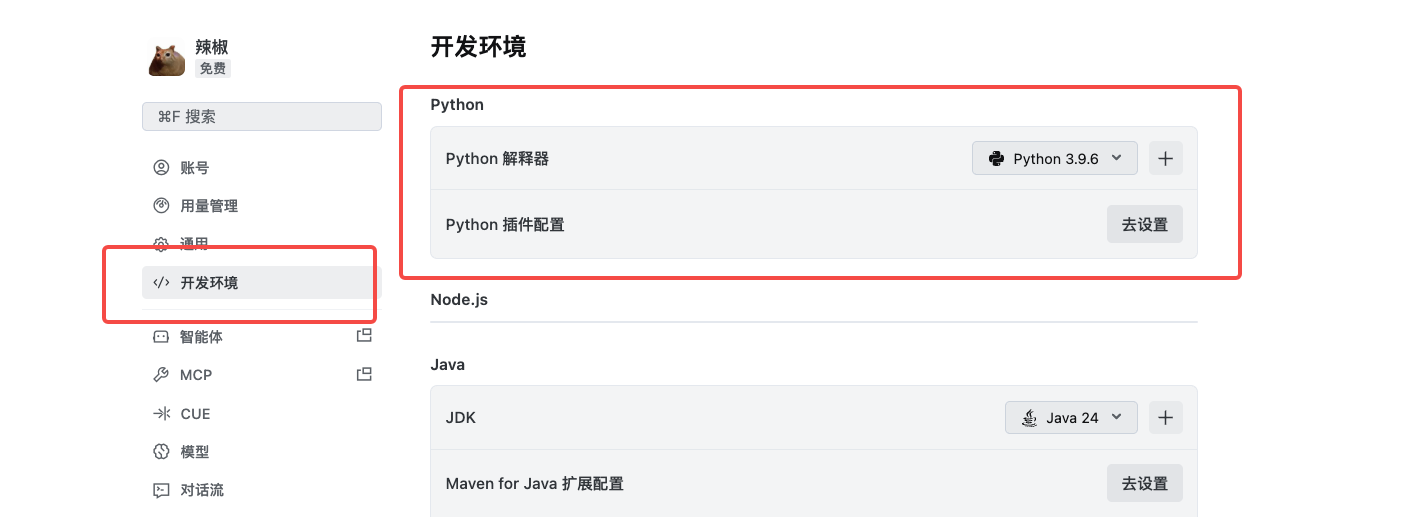The image size is (1413, 517).
Task: Click 去设置 for Python 插件配置
Action: click(x=1145, y=224)
